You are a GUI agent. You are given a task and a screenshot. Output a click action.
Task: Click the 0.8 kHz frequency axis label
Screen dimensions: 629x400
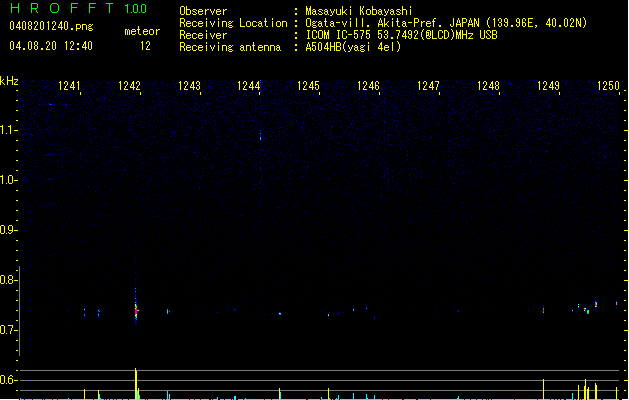(x=8, y=280)
